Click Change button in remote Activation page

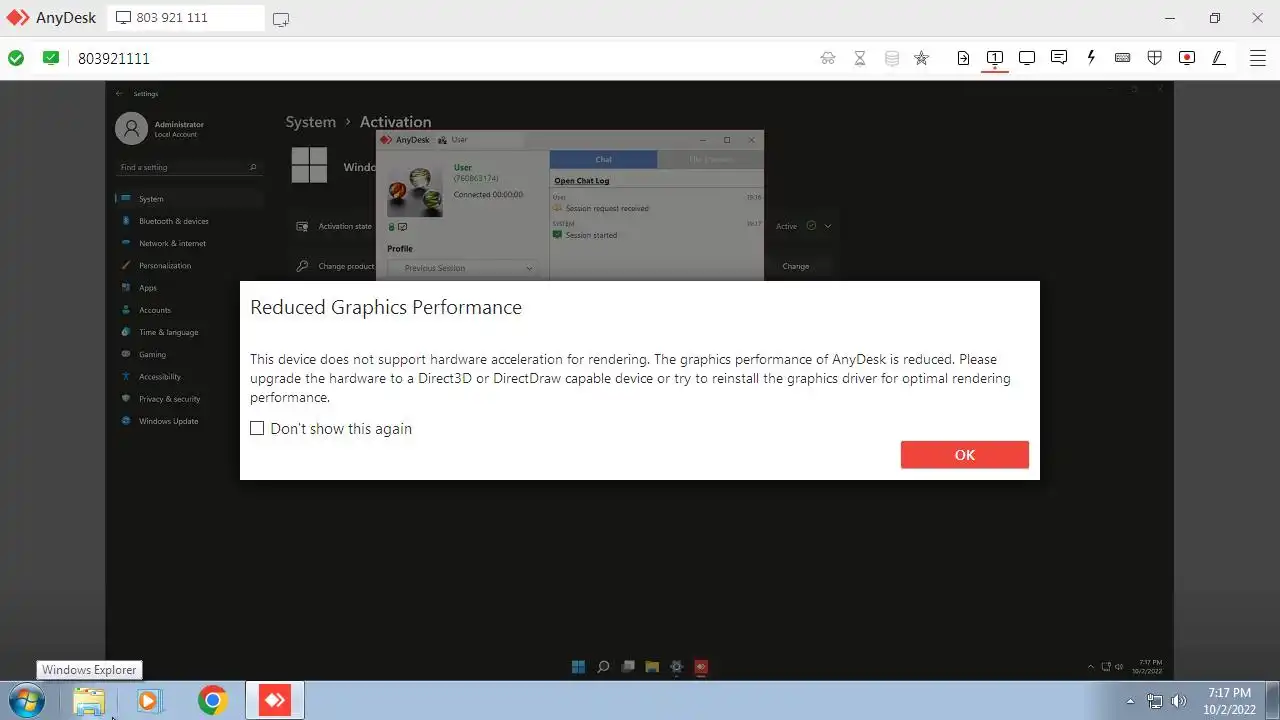coord(796,266)
